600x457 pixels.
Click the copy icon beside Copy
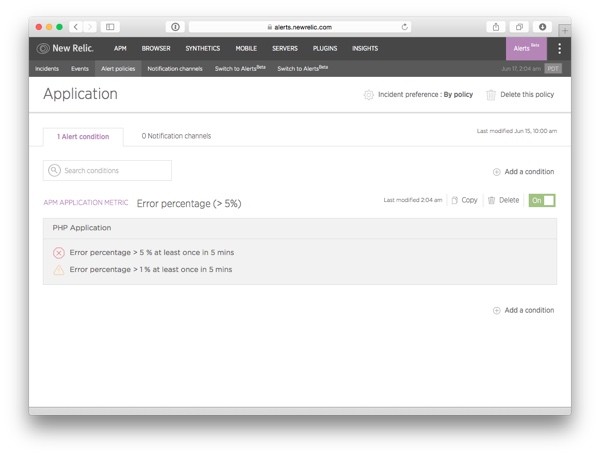point(455,200)
